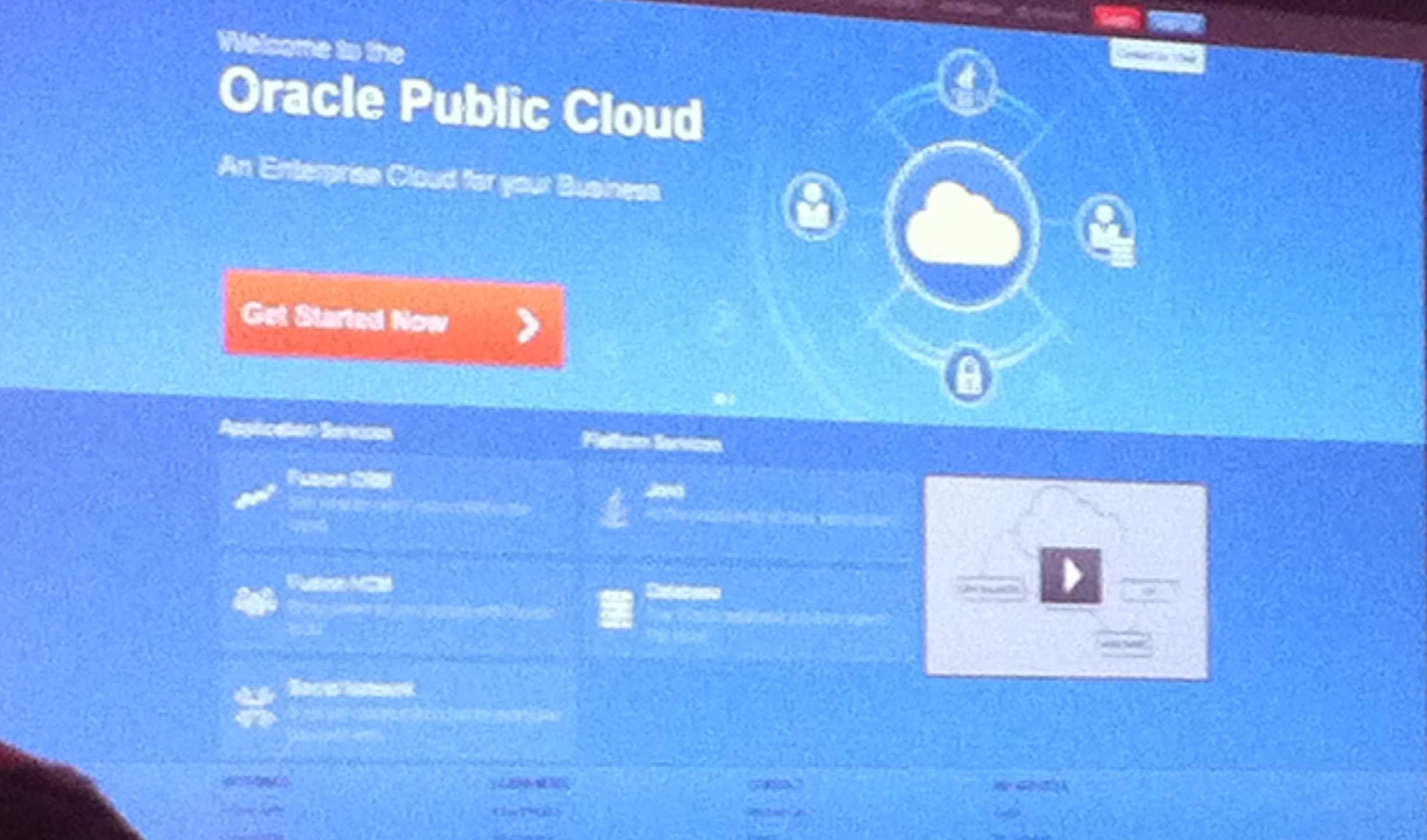
Task: Click the user-with-document icon right of cloud
Action: click(x=1108, y=229)
